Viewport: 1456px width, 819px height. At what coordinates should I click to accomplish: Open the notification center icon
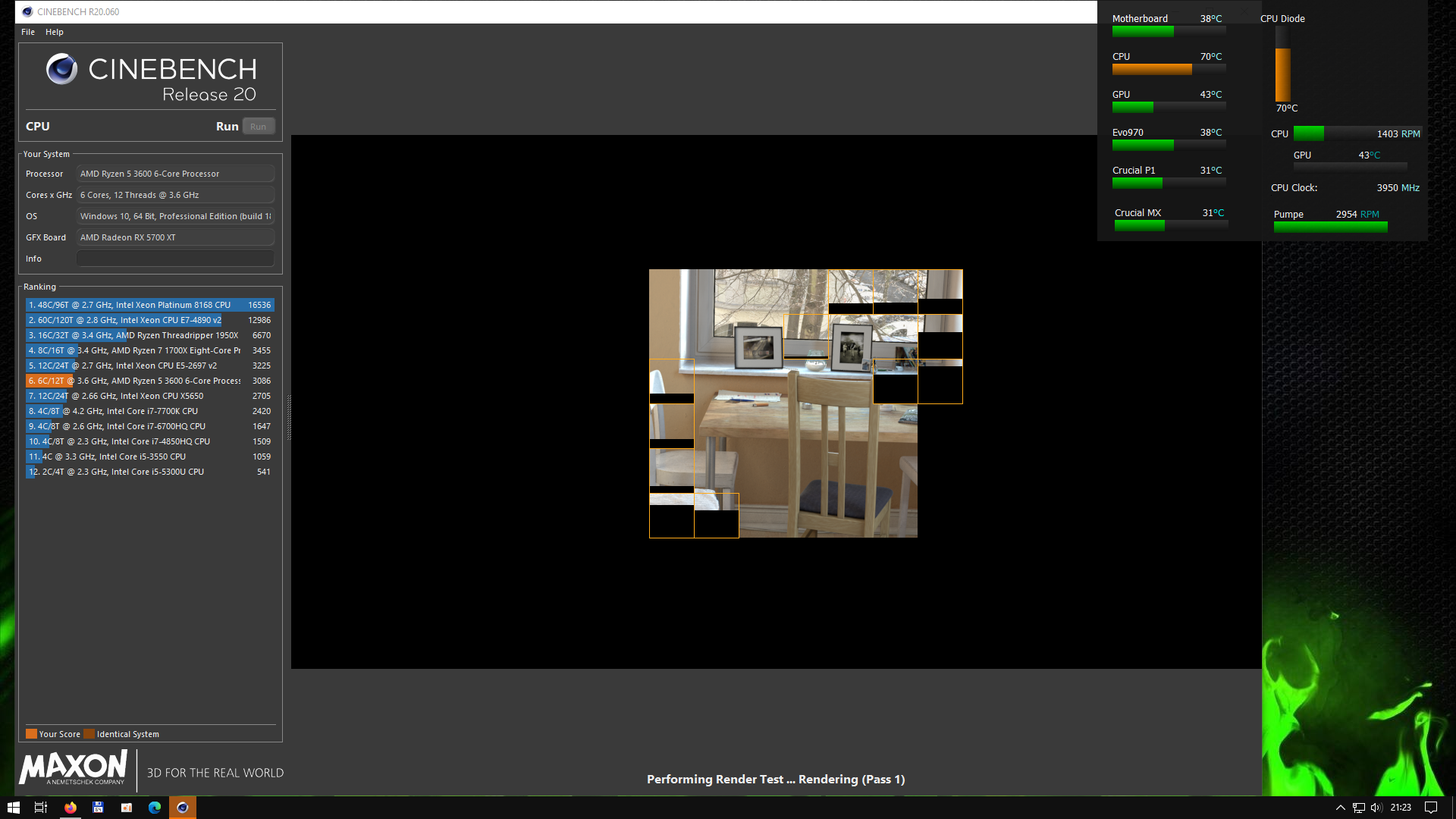point(1431,808)
